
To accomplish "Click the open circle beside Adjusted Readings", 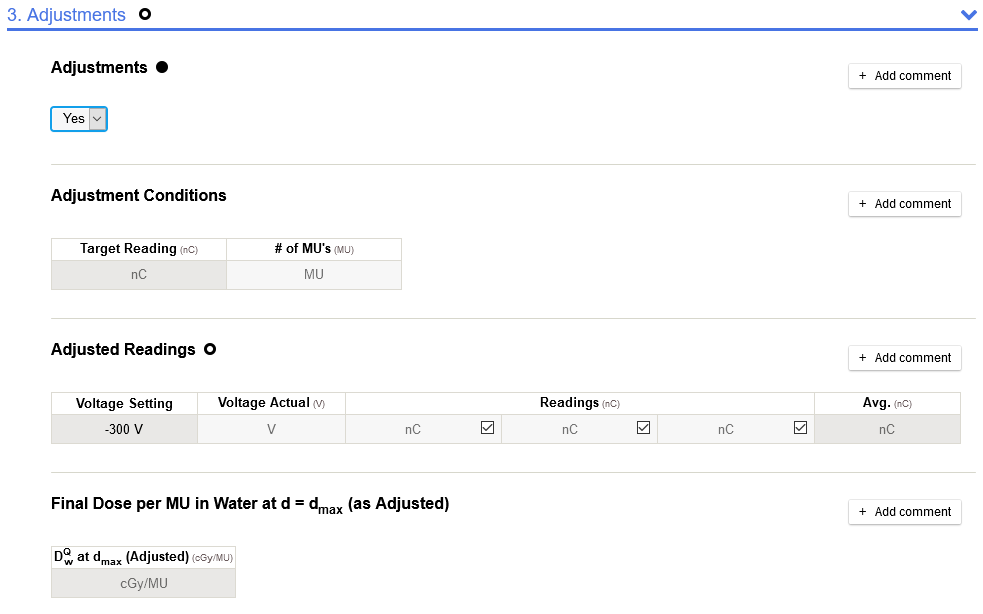I will pyautogui.click(x=210, y=350).
